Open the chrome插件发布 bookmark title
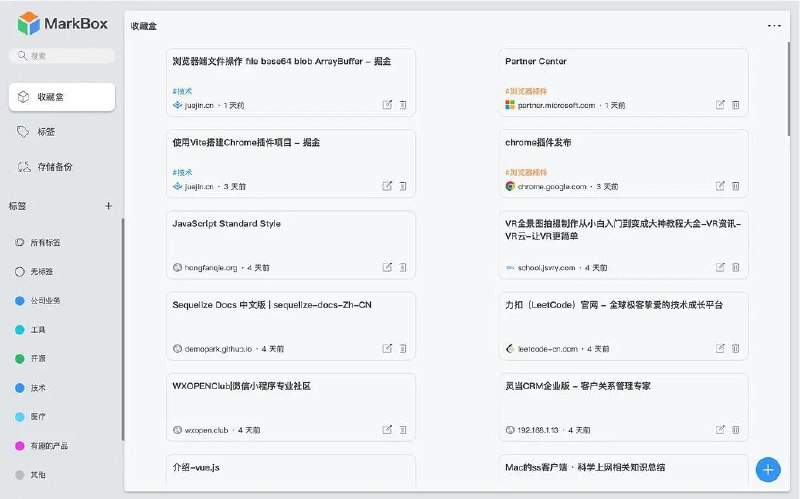The image size is (800, 499). point(538,142)
